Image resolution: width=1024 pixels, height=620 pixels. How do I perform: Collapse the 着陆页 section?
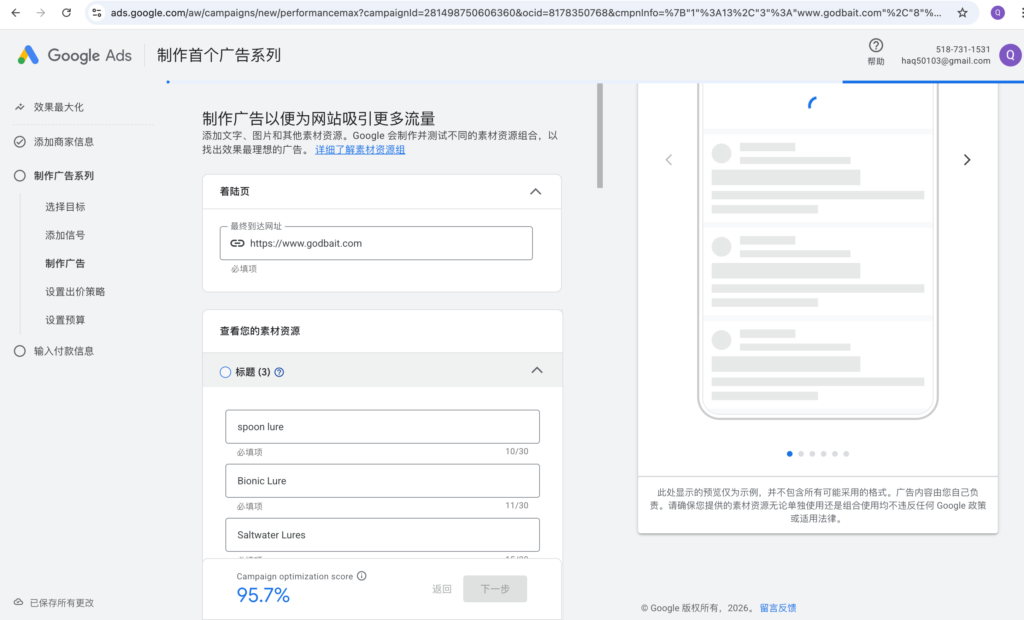point(535,192)
